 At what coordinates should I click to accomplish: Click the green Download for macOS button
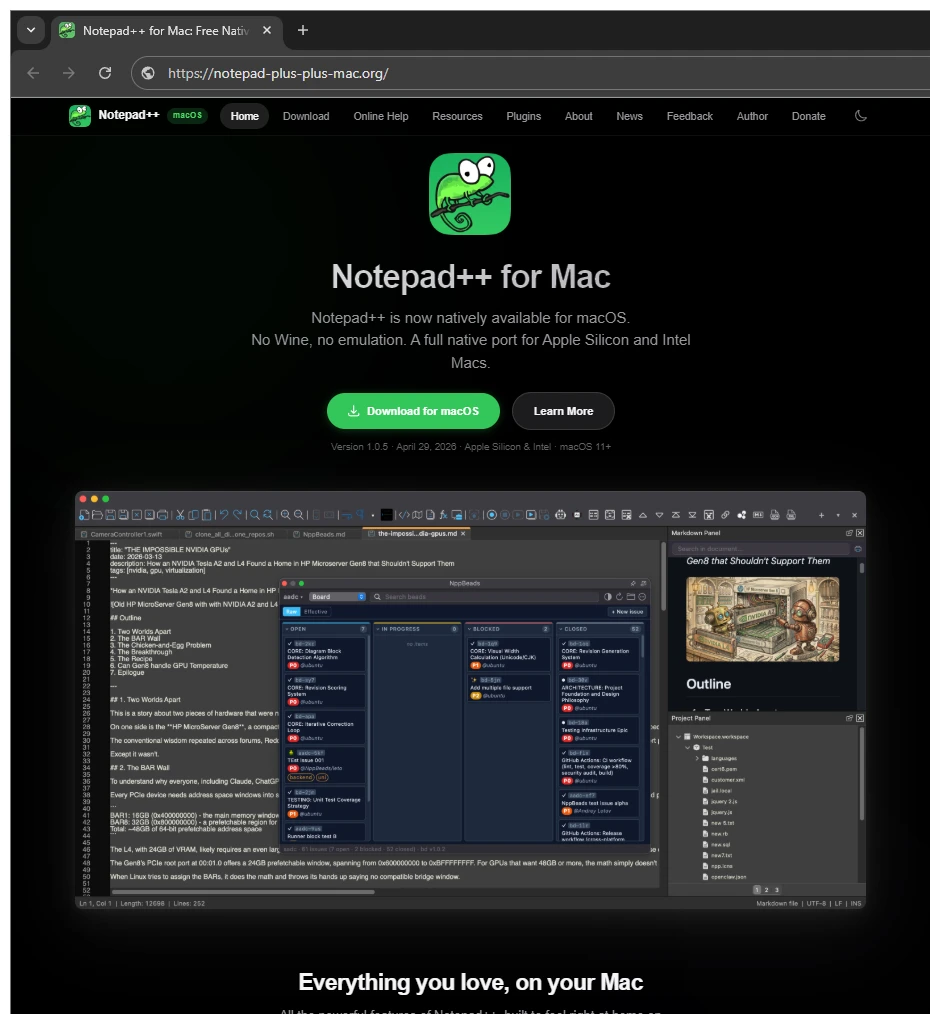click(x=413, y=411)
